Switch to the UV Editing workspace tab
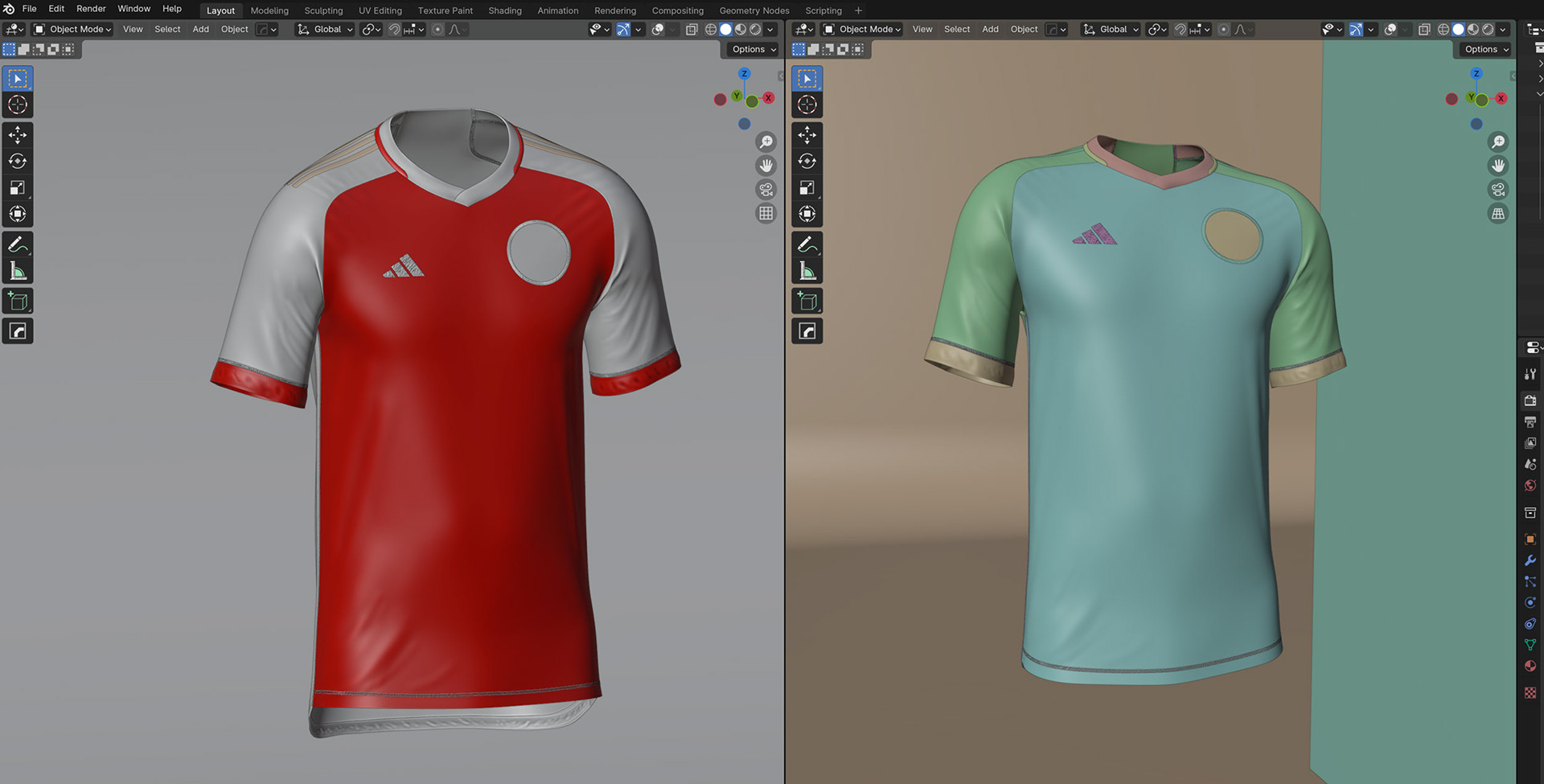 [x=380, y=10]
